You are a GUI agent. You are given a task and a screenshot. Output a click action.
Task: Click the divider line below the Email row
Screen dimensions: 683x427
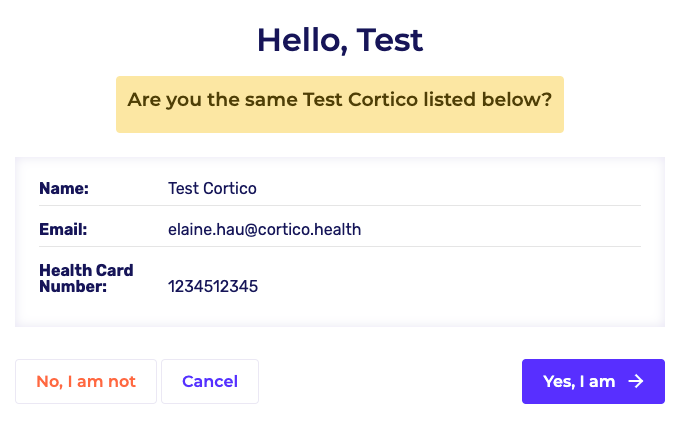[x=340, y=246]
